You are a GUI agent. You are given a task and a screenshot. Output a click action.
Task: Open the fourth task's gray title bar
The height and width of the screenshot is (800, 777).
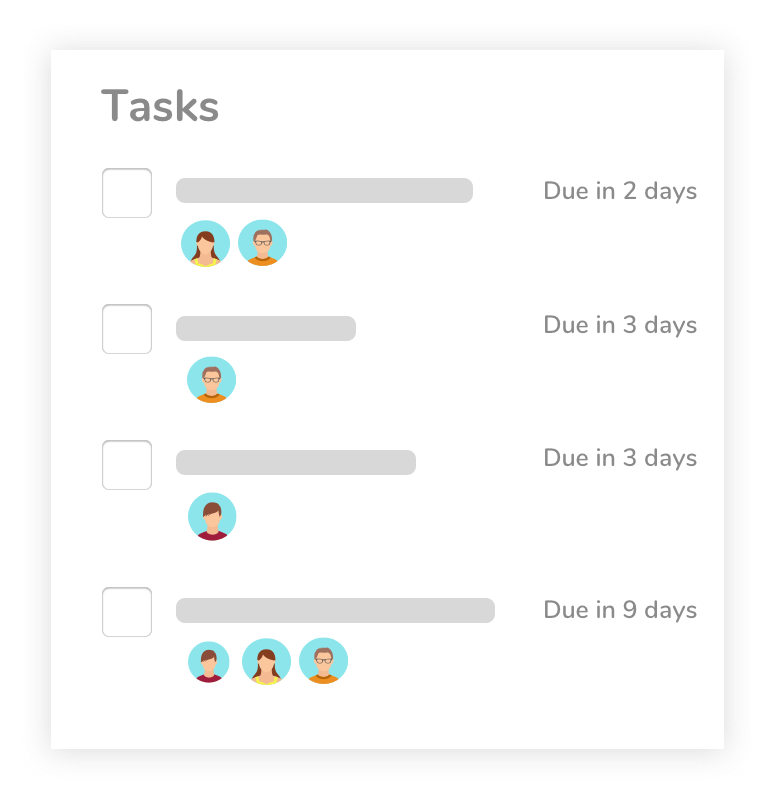click(335, 610)
